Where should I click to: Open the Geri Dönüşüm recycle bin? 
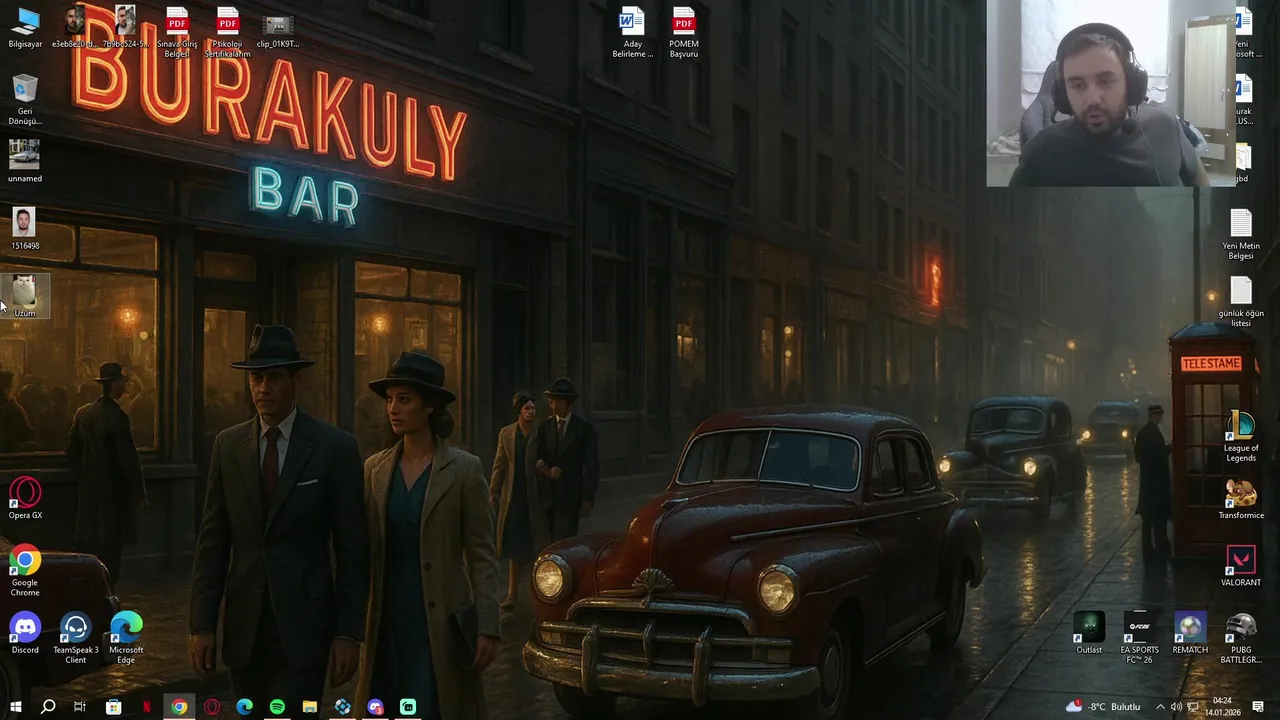25,100
